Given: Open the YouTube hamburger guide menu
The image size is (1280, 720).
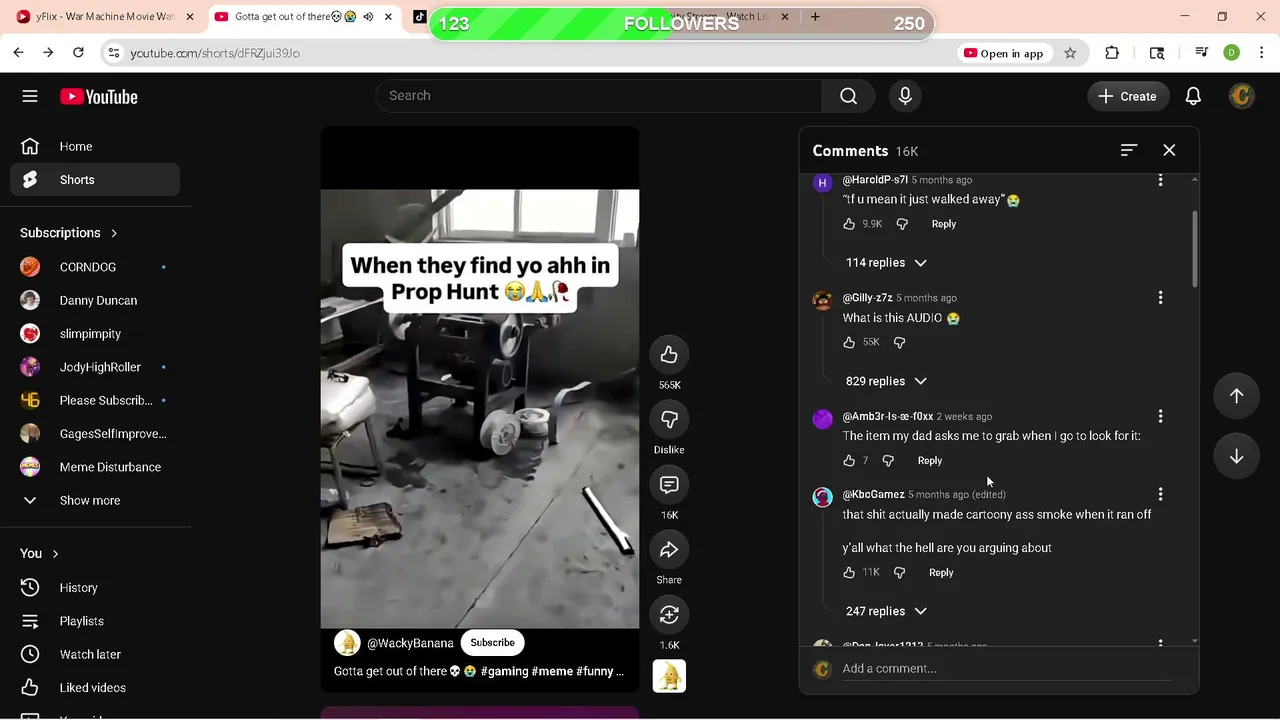Looking at the screenshot, I should 30,96.
